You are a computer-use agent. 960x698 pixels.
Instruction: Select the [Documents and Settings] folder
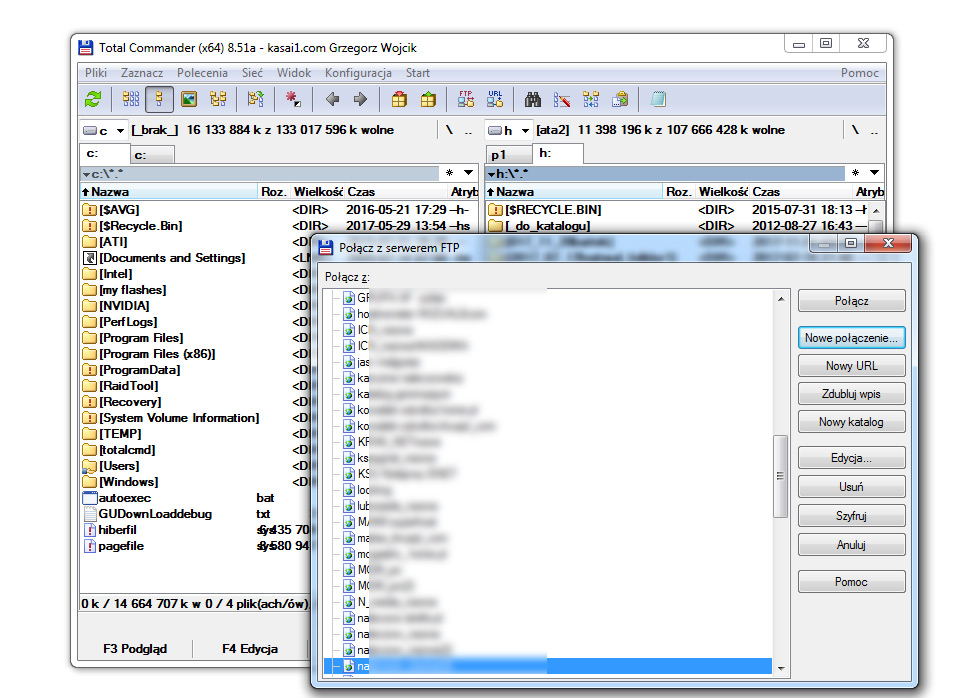tap(172, 258)
